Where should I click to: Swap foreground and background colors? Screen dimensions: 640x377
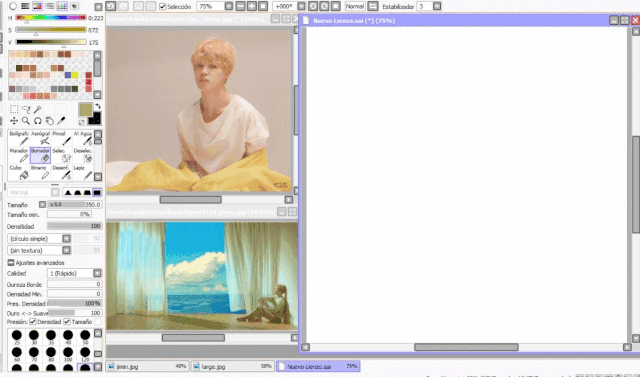[x=98, y=106]
